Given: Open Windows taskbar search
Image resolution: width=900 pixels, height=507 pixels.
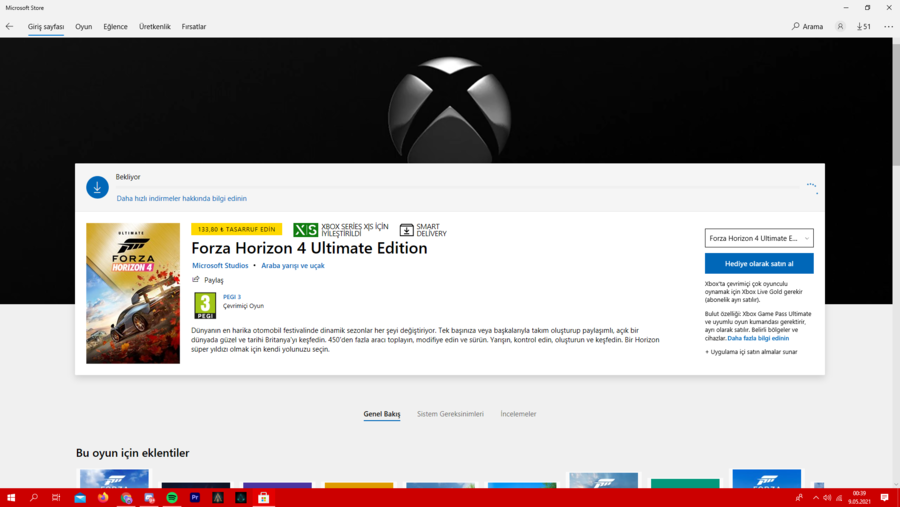Looking at the screenshot, I should pos(34,498).
